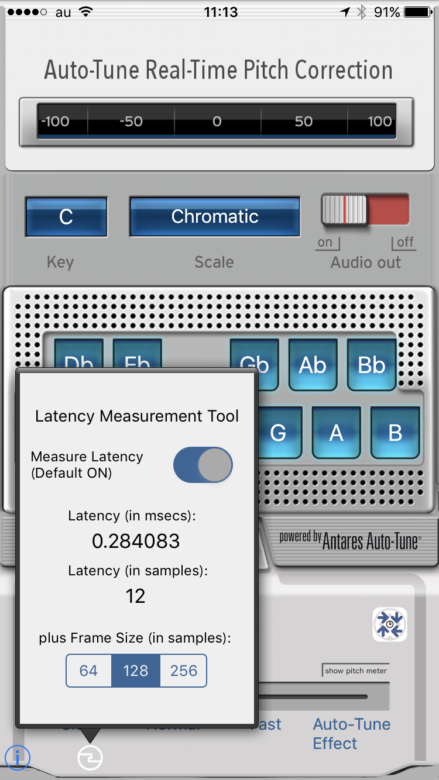Toggle the Measure Latency switch

pyautogui.click(x=203, y=465)
